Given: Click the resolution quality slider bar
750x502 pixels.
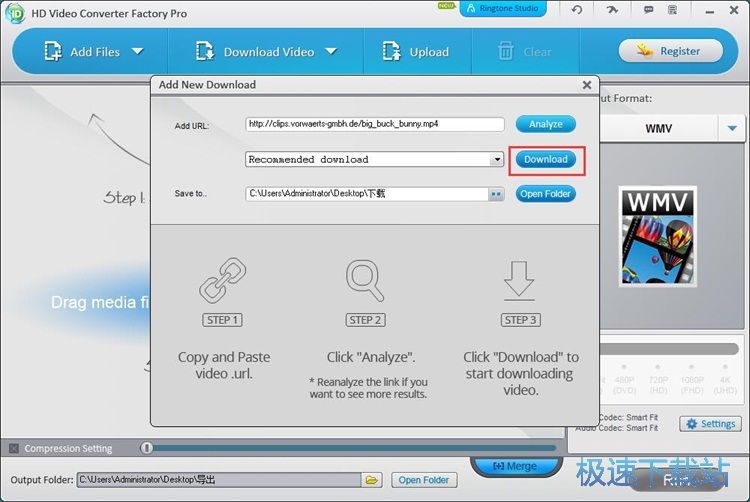Looking at the screenshot, I should (670, 349).
